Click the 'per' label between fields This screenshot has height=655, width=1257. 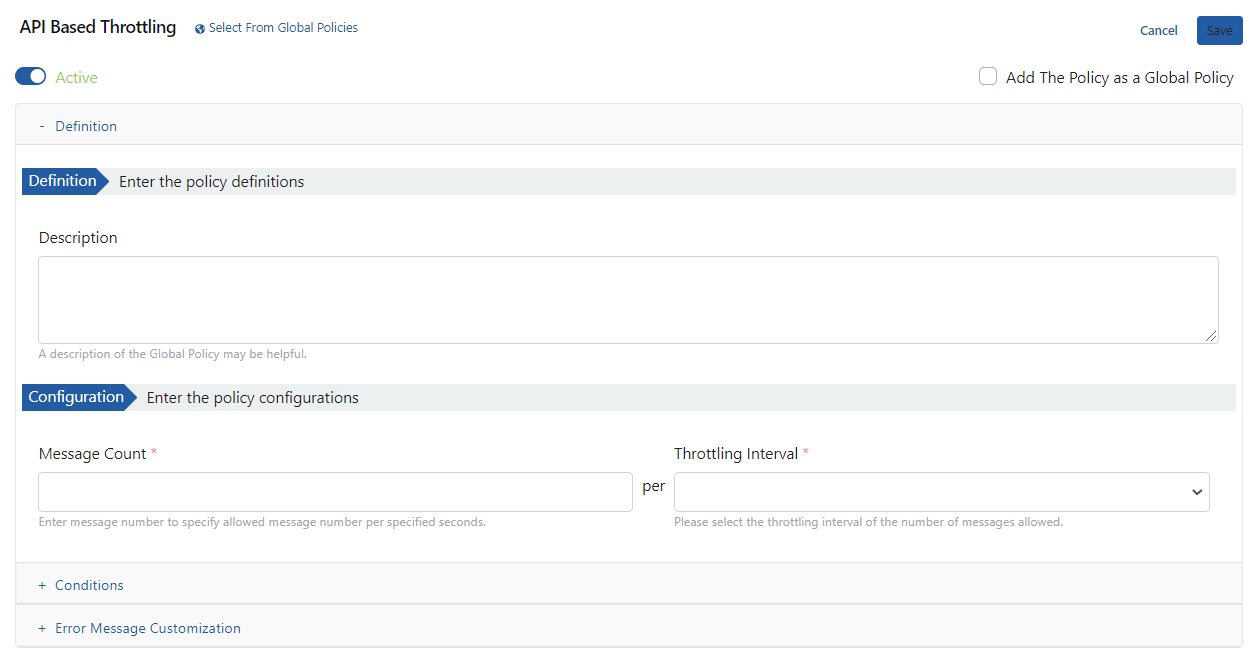654,486
